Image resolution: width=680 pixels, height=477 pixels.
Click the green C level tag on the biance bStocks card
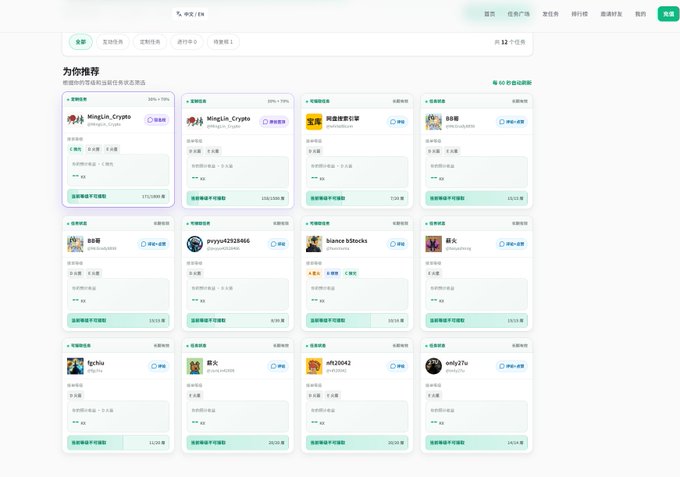pyautogui.click(x=351, y=273)
